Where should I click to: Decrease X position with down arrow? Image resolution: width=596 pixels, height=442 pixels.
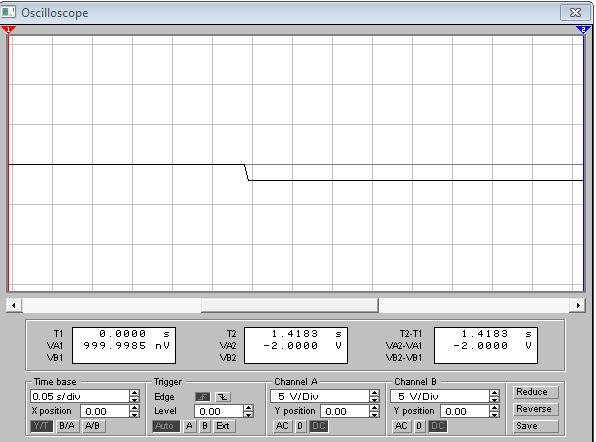134,414
